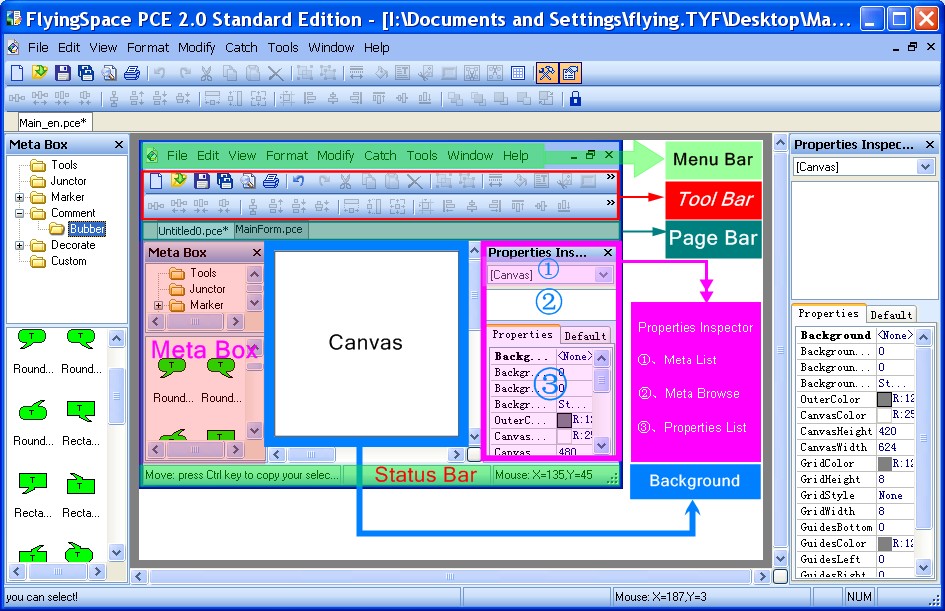Open Print Preview from the main toolbar
Screen dimensions: 945x611
pos(109,74)
